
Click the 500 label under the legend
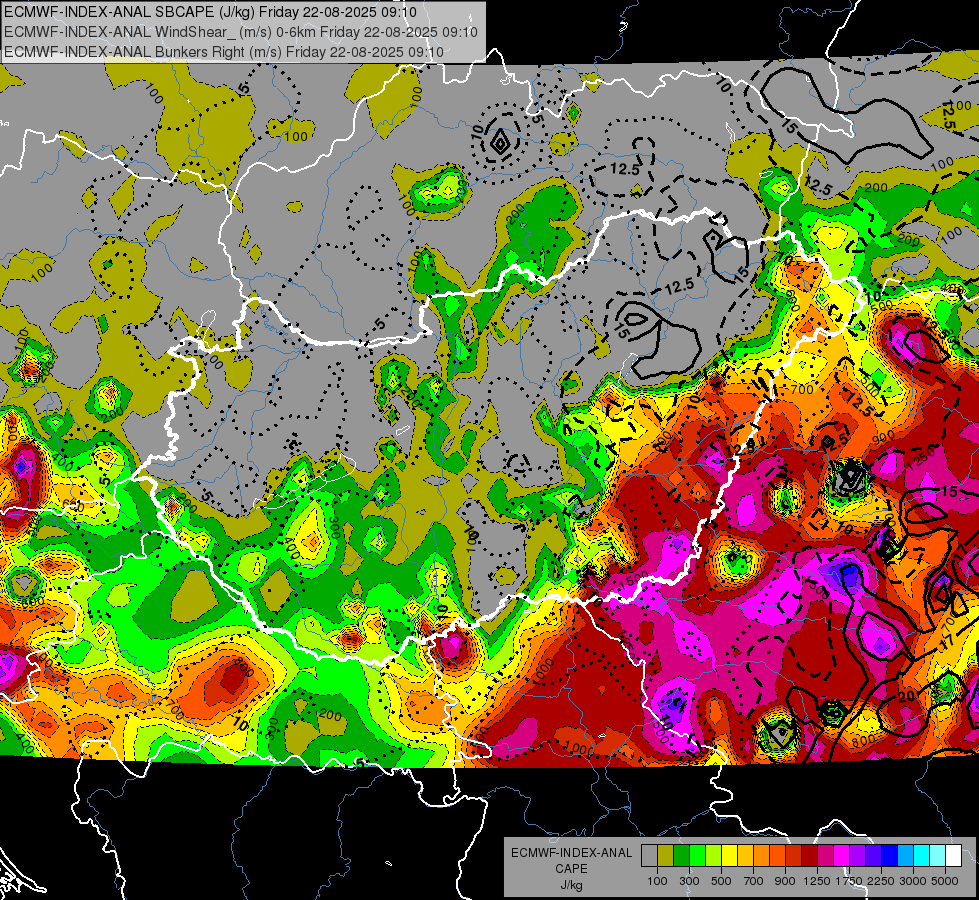click(x=721, y=881)
